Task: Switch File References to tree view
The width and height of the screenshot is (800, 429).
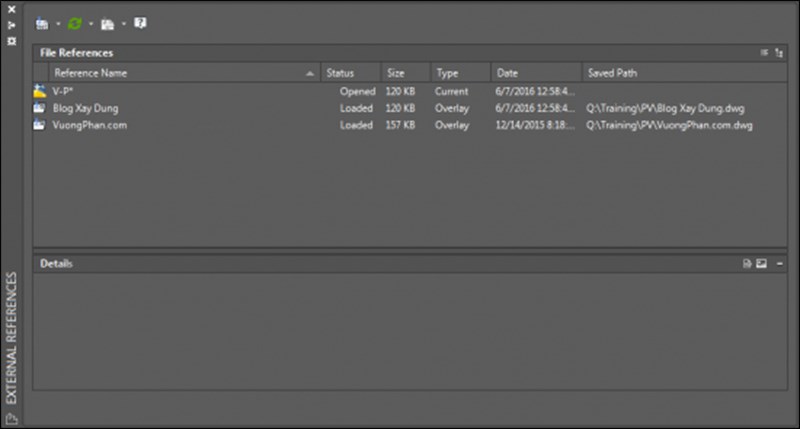Action: coord(778,52)
